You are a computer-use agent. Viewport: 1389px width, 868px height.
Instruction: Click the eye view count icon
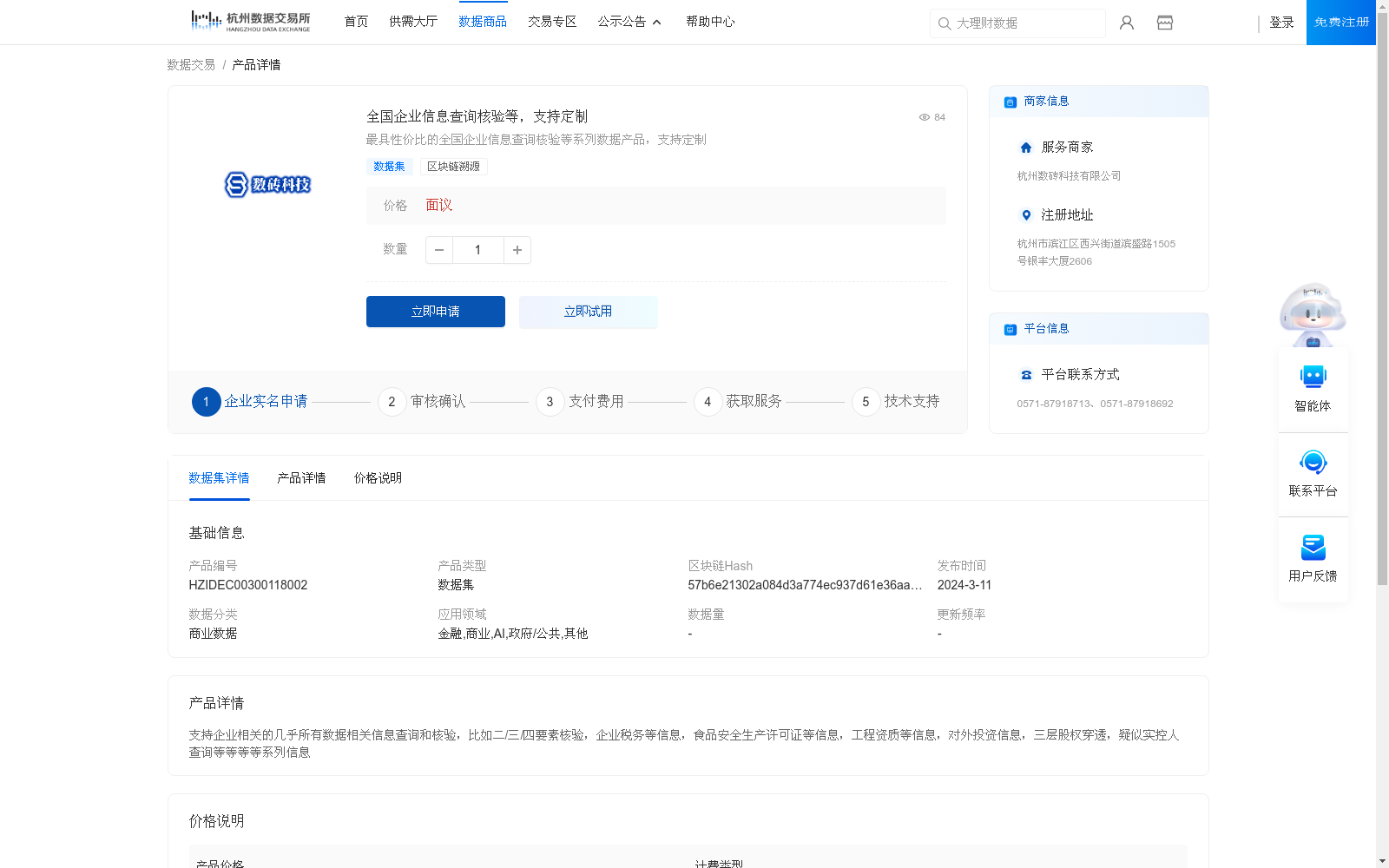tap(925, 117)
